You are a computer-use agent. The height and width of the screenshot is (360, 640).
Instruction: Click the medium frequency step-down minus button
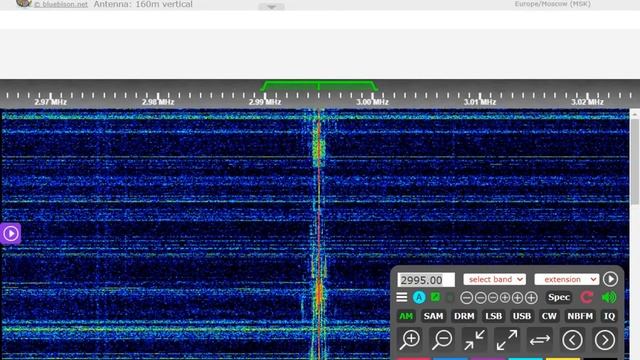click(x=481, y=298)
